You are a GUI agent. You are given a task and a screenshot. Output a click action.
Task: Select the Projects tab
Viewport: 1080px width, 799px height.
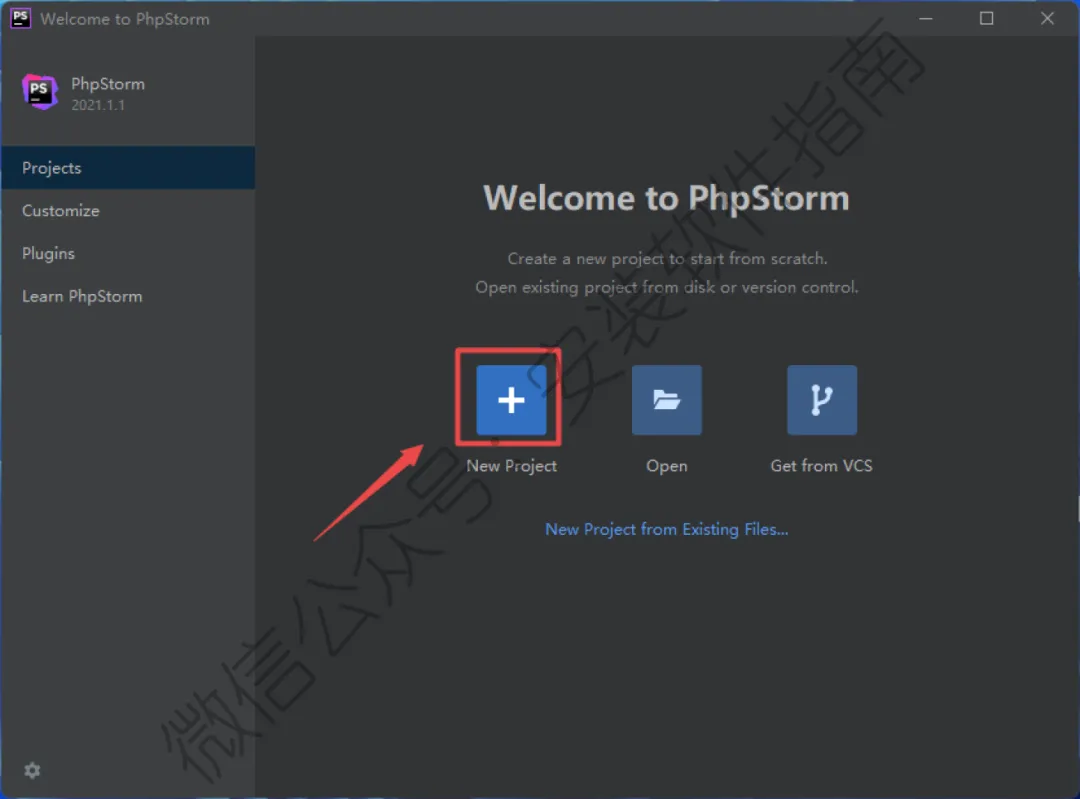[128, 167]
